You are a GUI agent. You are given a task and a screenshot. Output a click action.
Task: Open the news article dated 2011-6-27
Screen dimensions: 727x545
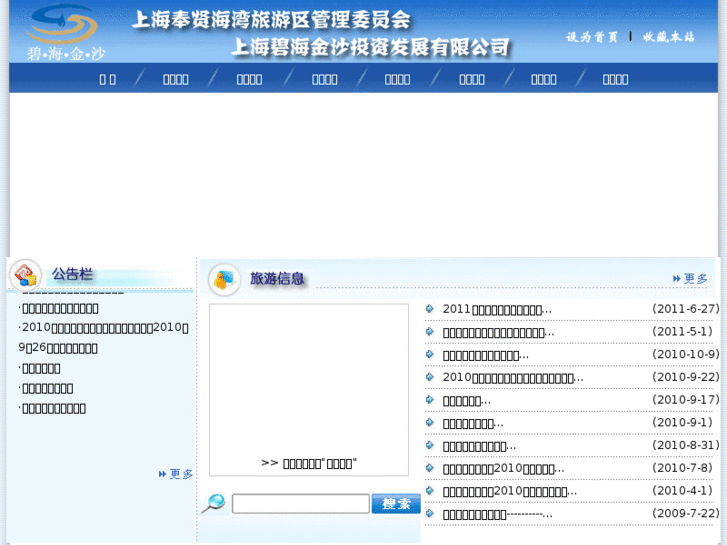click(497, 309)
